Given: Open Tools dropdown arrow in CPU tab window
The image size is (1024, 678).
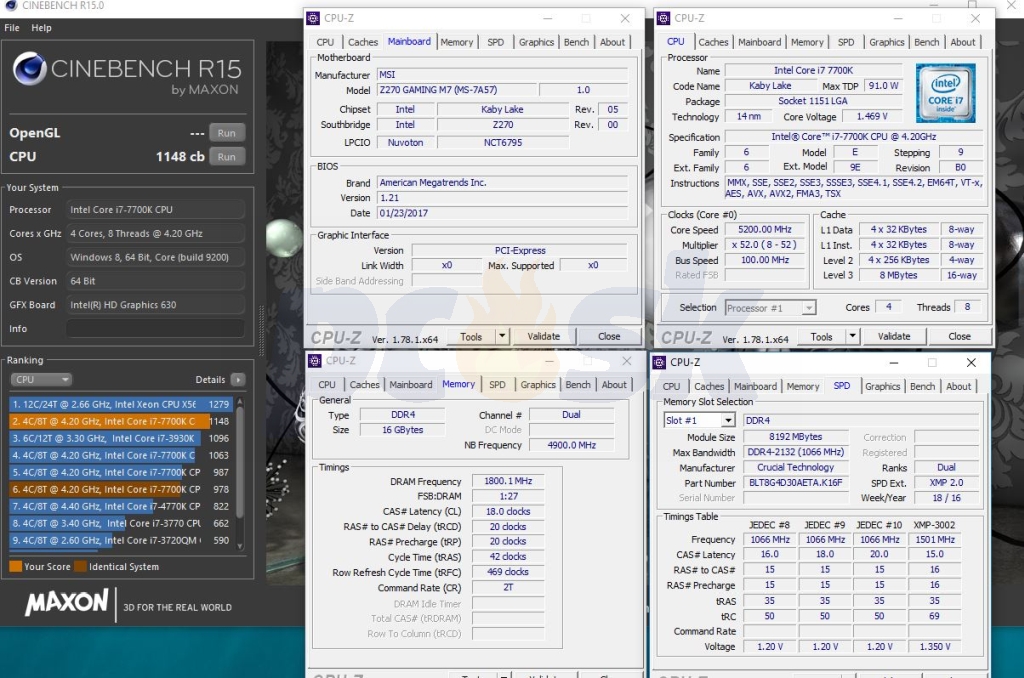Looking at the screenshot, I should [x=852, y=336].
